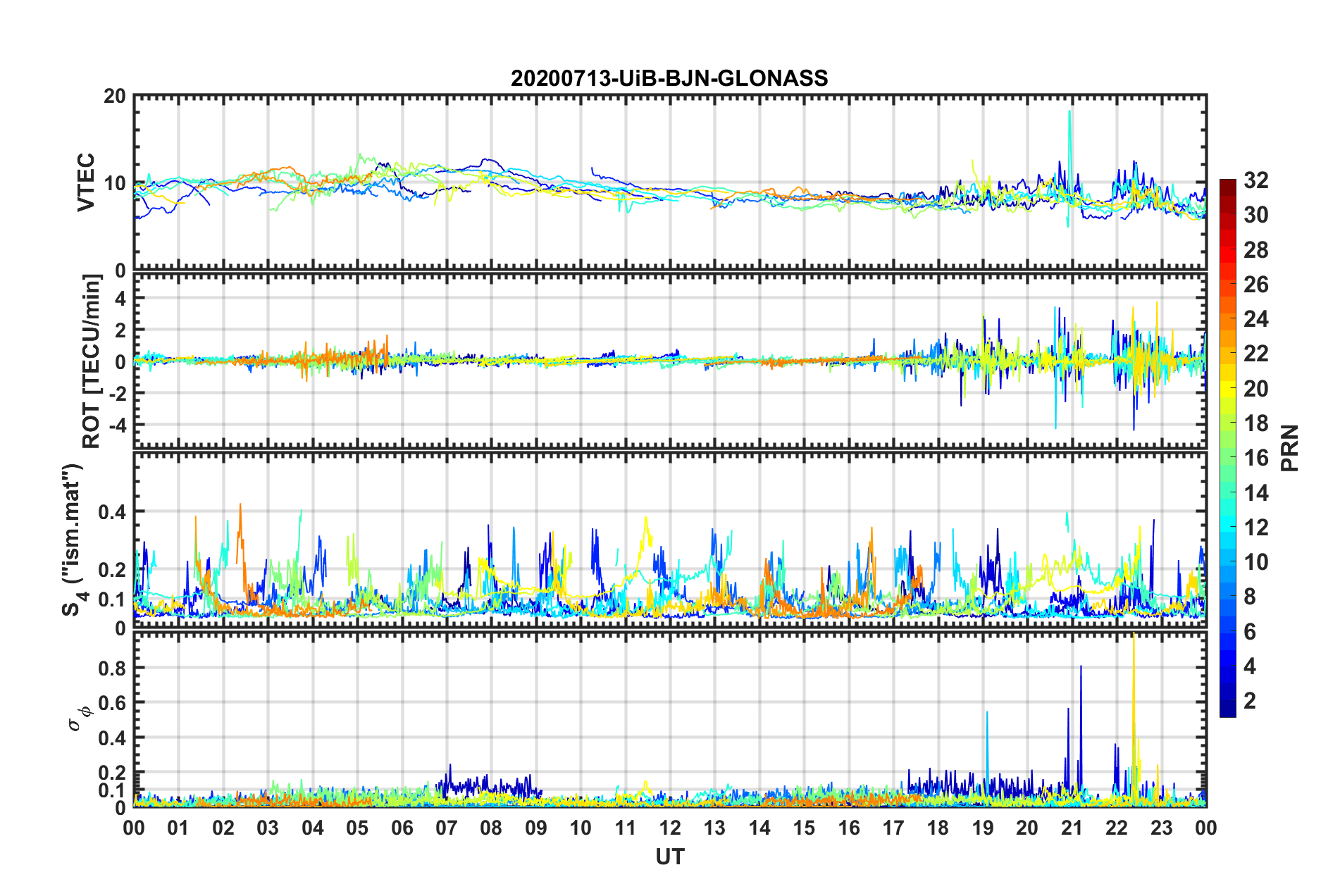
Task: Click colorbar tick label 32
Action: [1256, 180]
